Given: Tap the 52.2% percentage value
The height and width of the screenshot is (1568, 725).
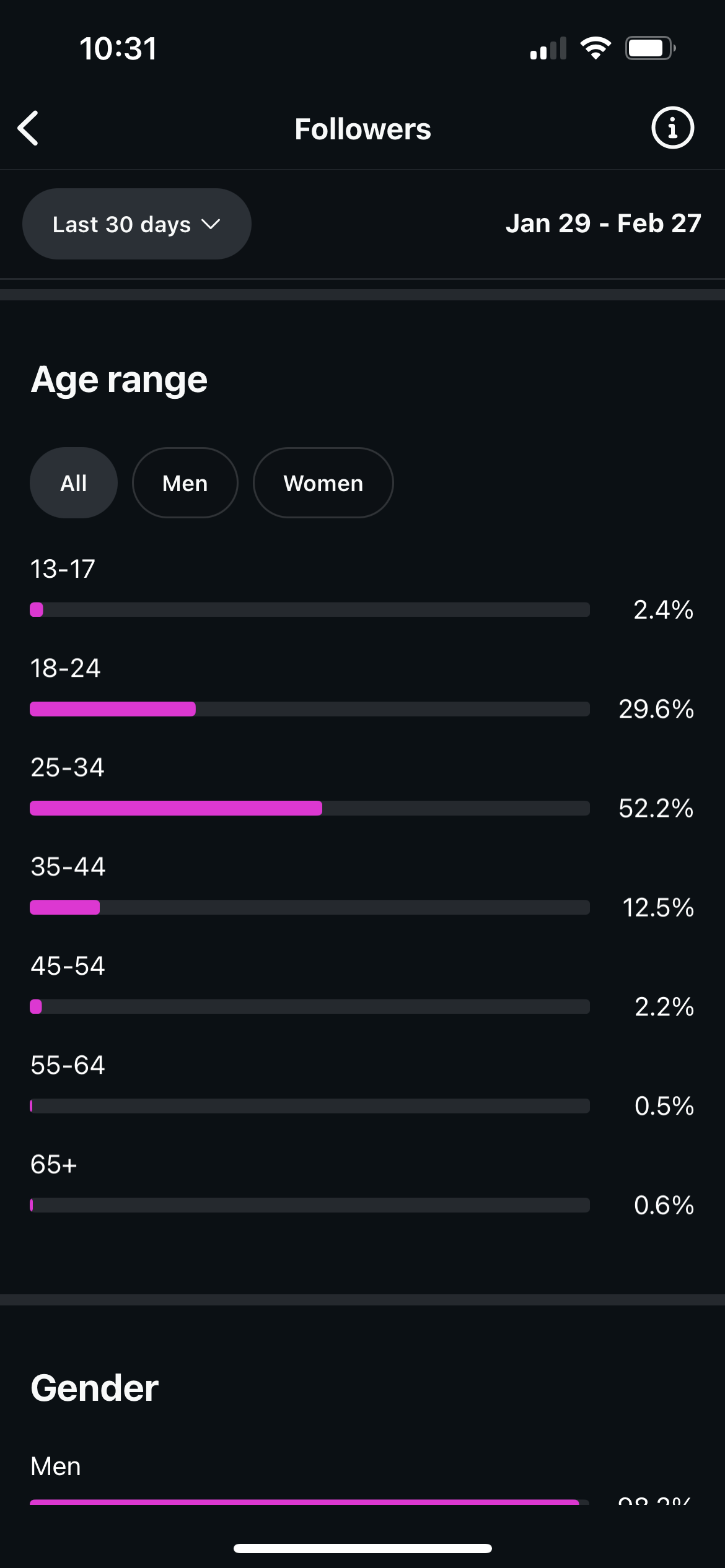Looking at the screenshot, I should point(656,808).
